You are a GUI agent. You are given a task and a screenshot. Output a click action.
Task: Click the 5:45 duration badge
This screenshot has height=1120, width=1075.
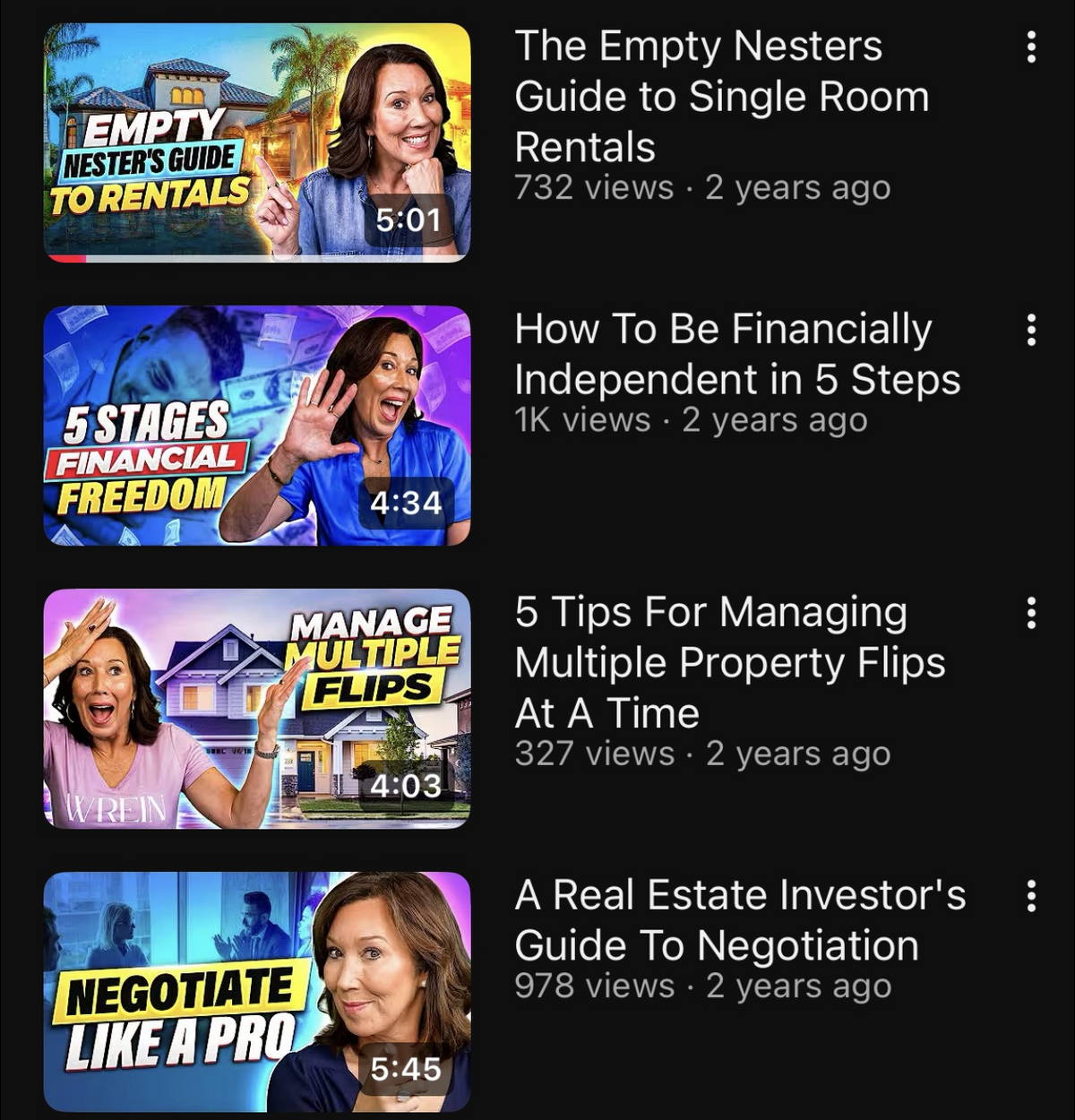pyautogui.click(x=406, y=1069)
